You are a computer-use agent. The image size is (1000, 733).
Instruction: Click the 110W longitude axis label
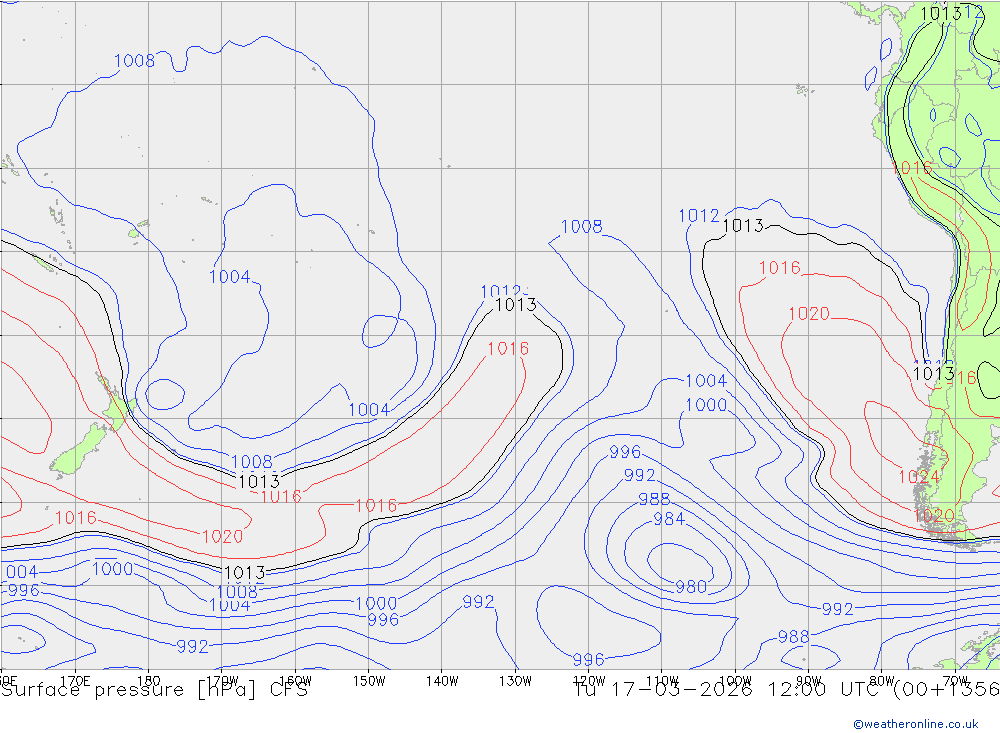click(x=662, y=681)
